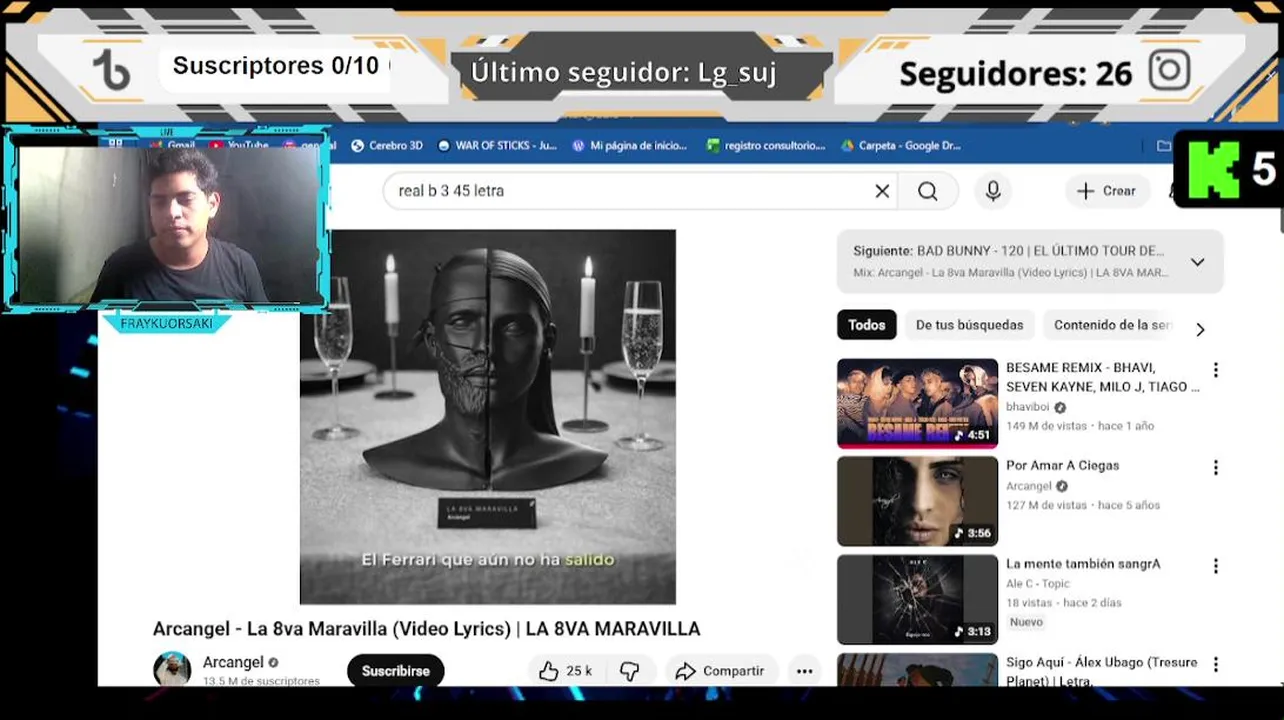Click the Instagram icon in overlay

tap(1169, 71)
